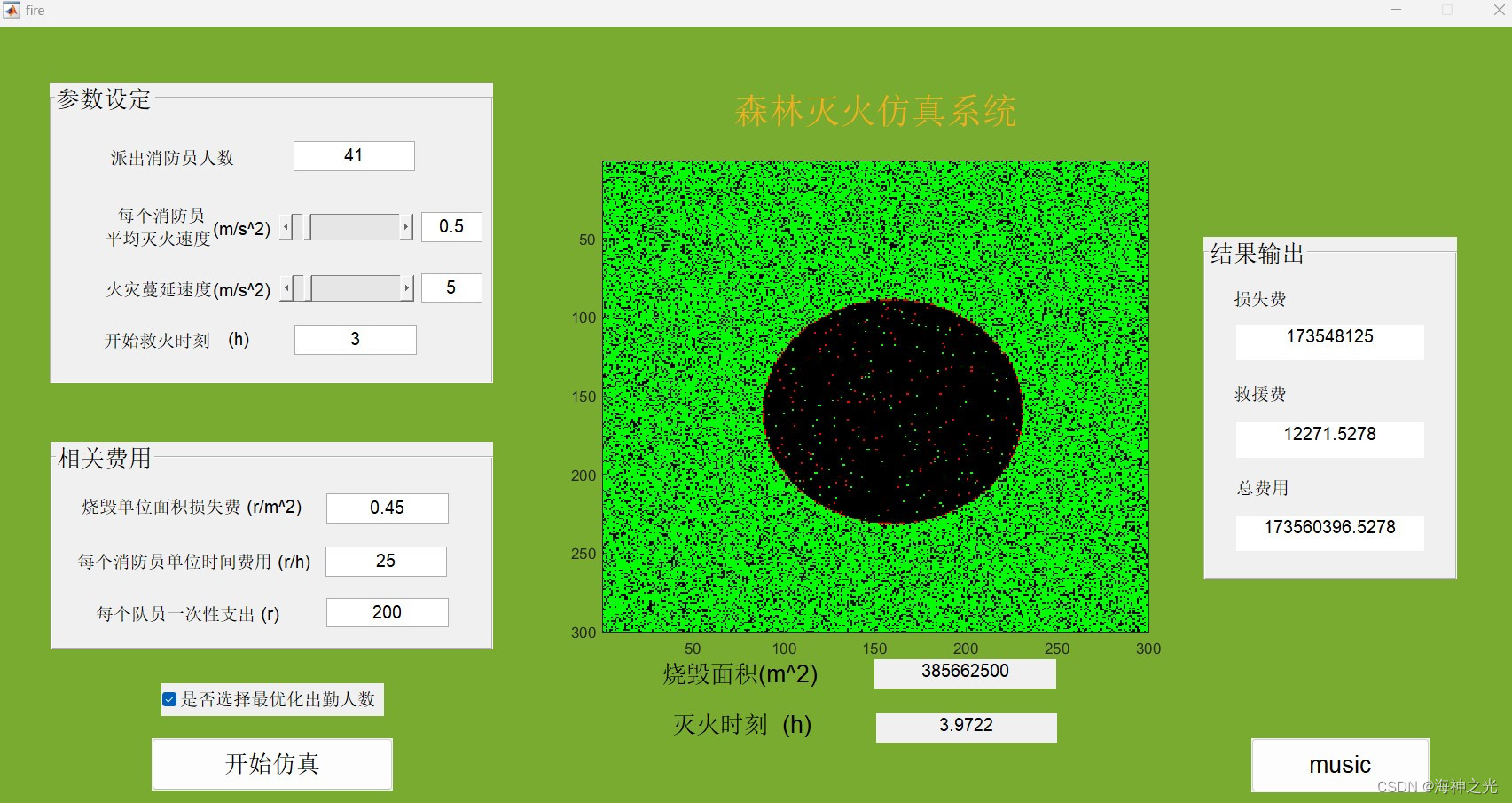Click the black burned area in the forest plot
Image resolution: width=1512 pixels, height=803 pixels.
[893, 412]
